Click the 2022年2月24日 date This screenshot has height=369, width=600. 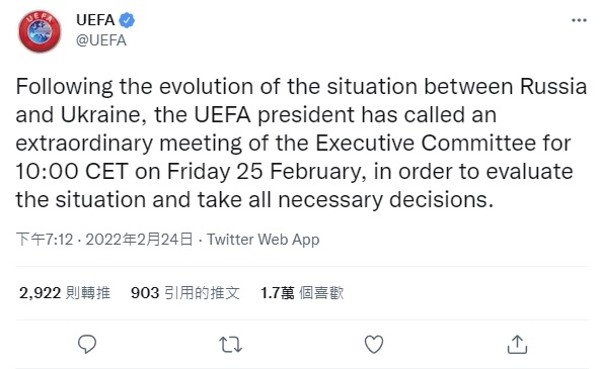coord(139,240)
